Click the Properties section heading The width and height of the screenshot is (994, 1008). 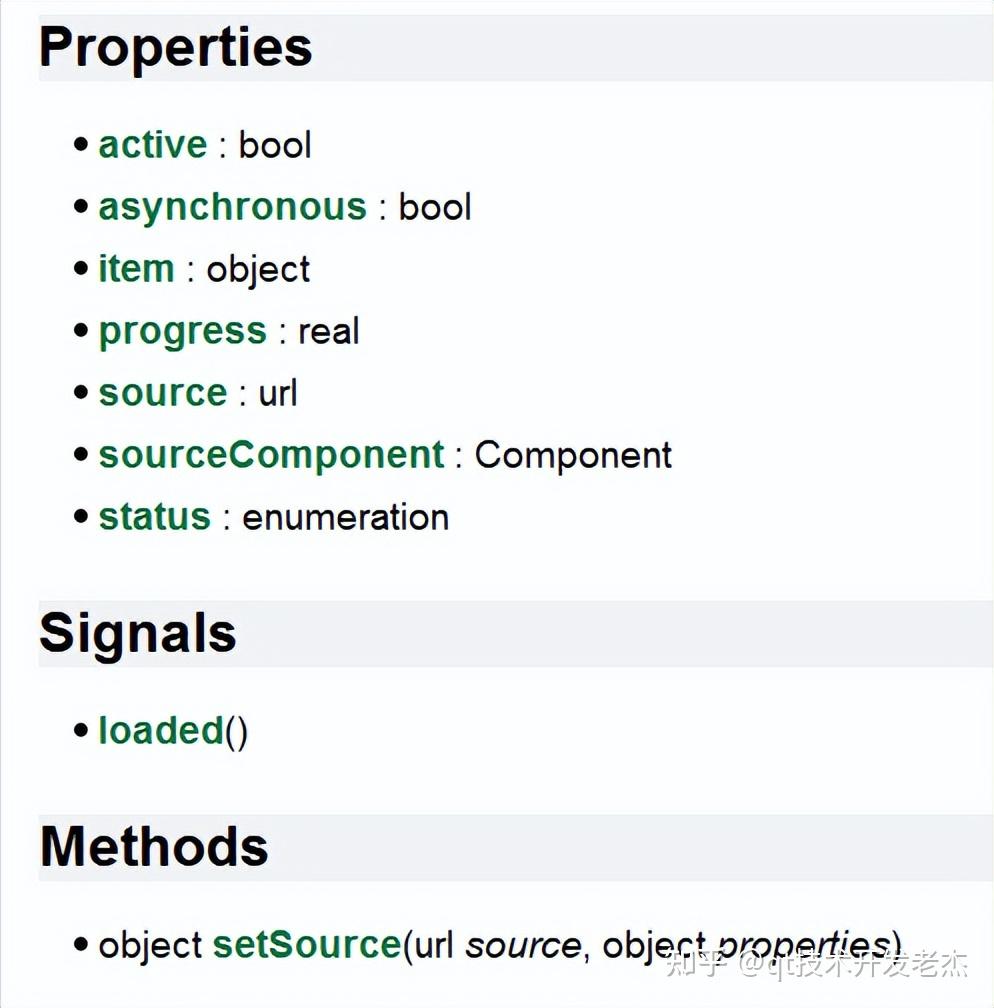[176, 48]
